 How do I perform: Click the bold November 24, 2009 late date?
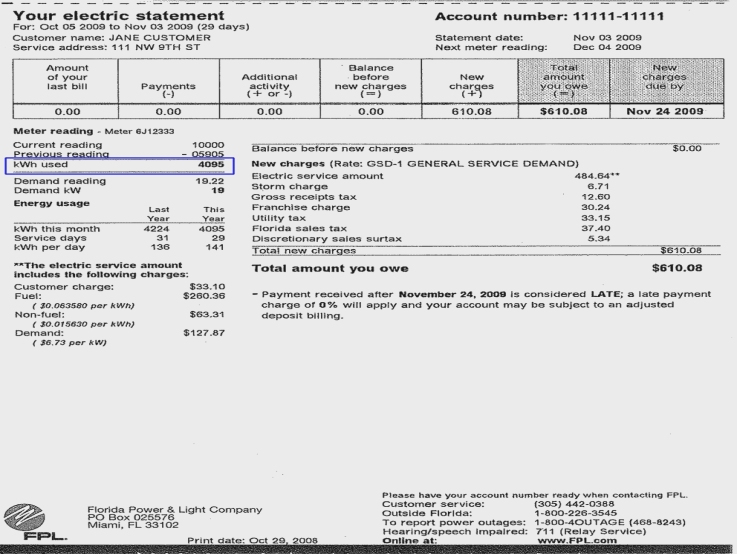pyautogui.click(x=452, y=294)
